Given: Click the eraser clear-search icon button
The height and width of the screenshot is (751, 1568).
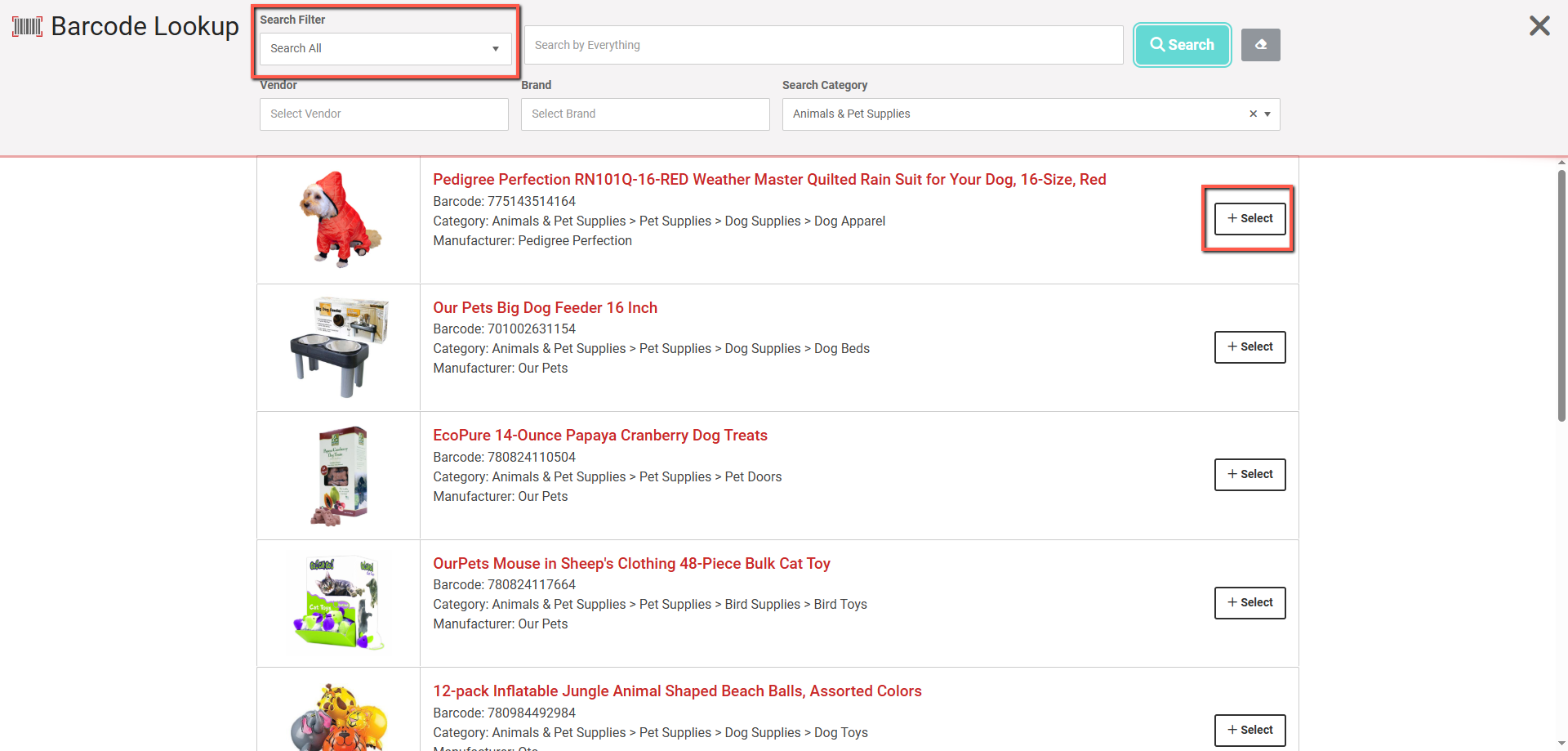Looking at the screenshot, I should click(x=1260, y=45).
